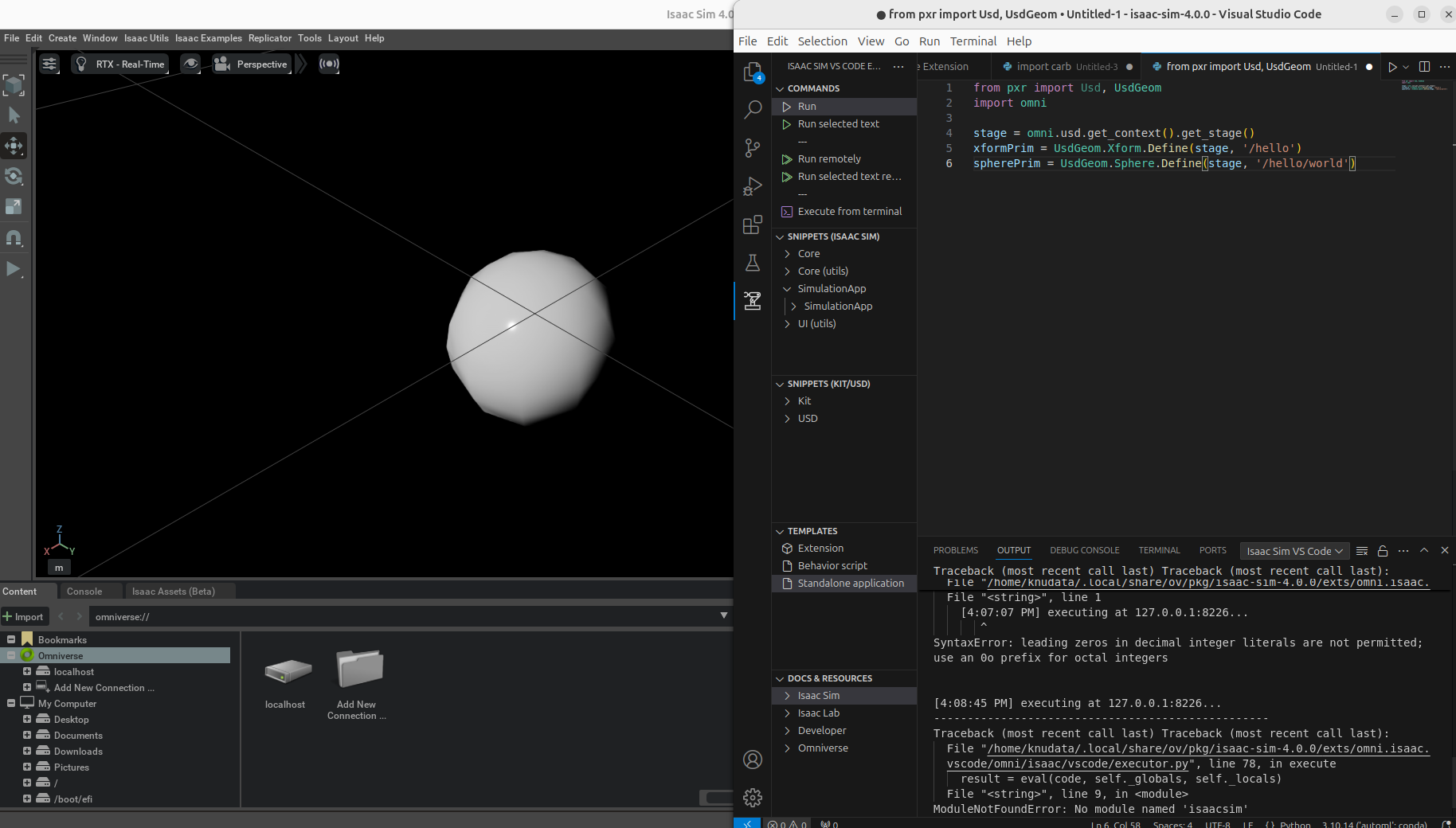This screenshot has width=1456, height=828.
Task: Collapse the COMMANDS section
Action: pyautogui.click(x=813, y=88)
